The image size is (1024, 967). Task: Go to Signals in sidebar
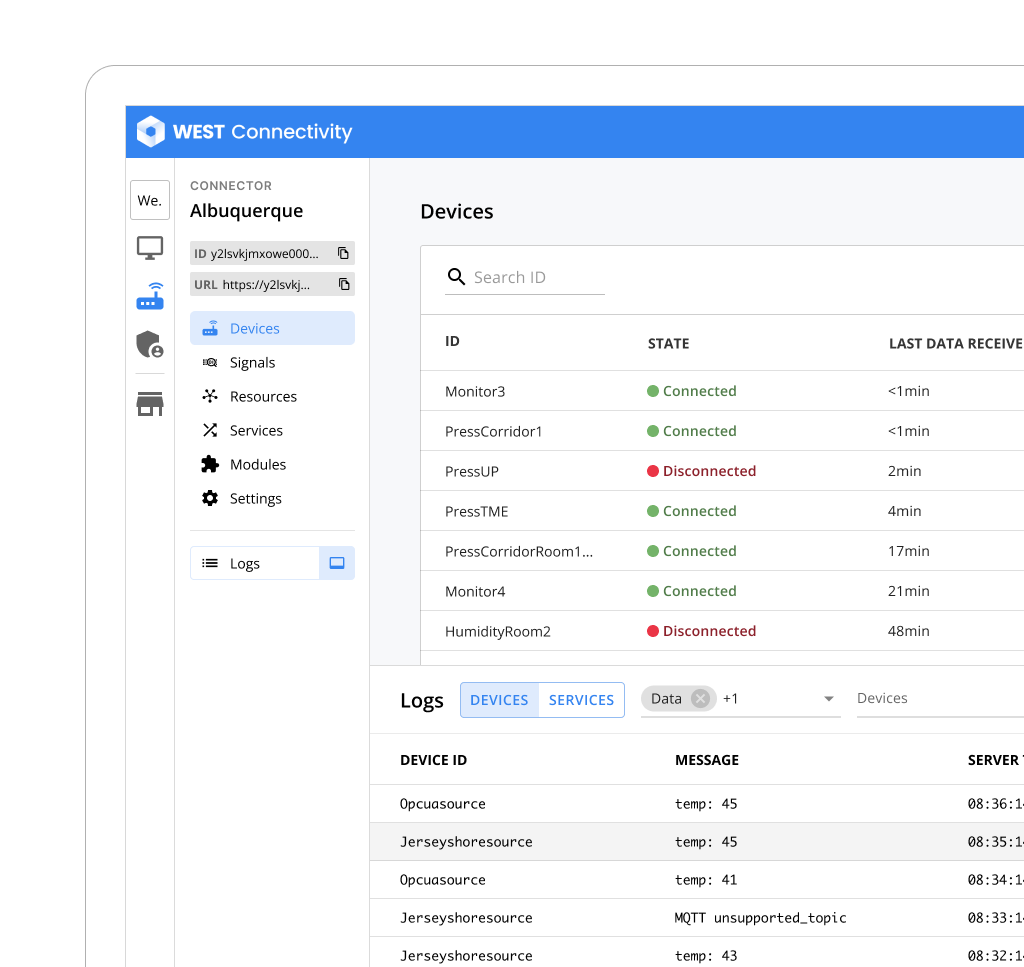(x=272, y=362)
